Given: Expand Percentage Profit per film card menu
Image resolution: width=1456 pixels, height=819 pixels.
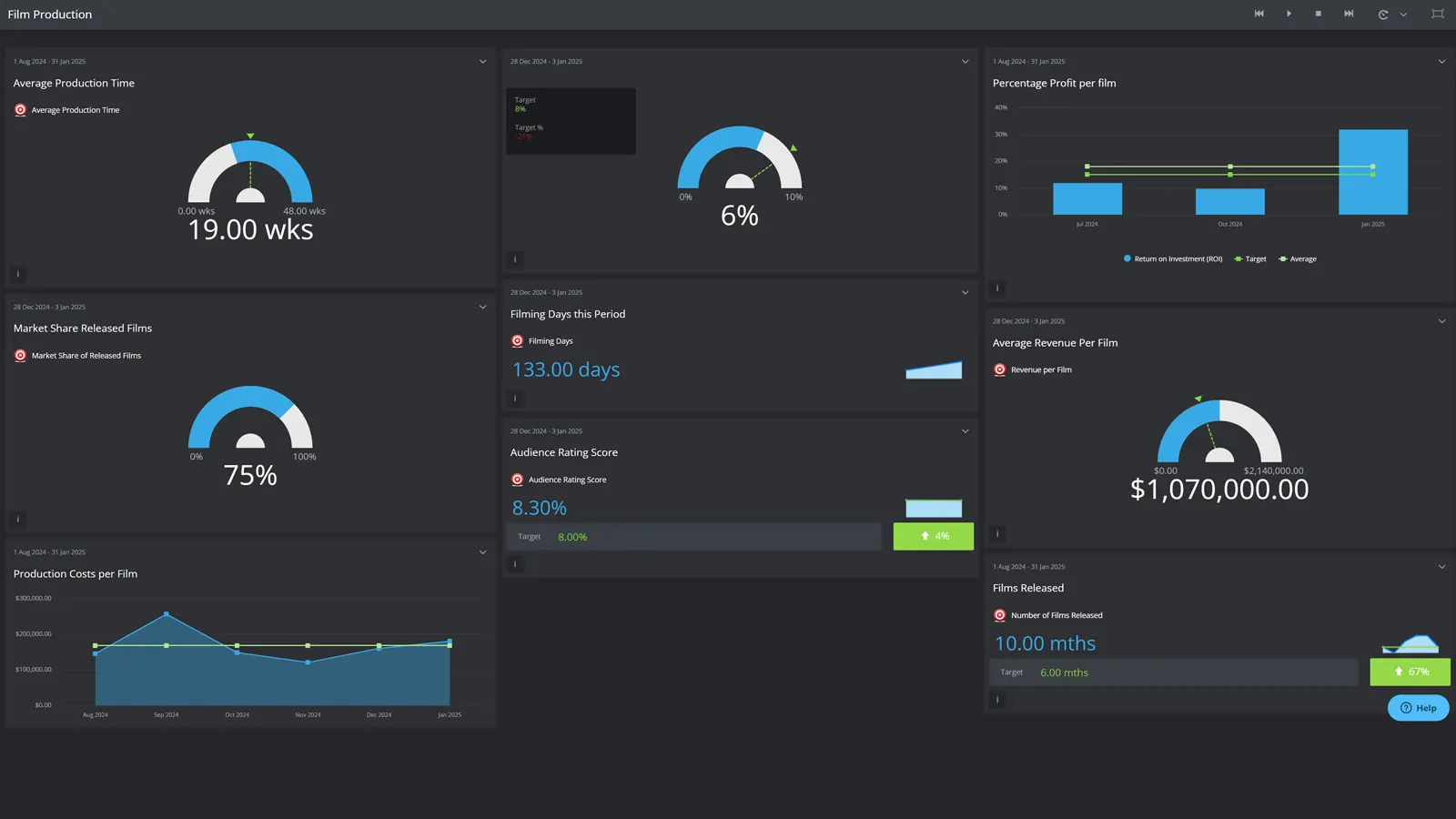Looking at the screenshot, I should [x=1441, y=62].
